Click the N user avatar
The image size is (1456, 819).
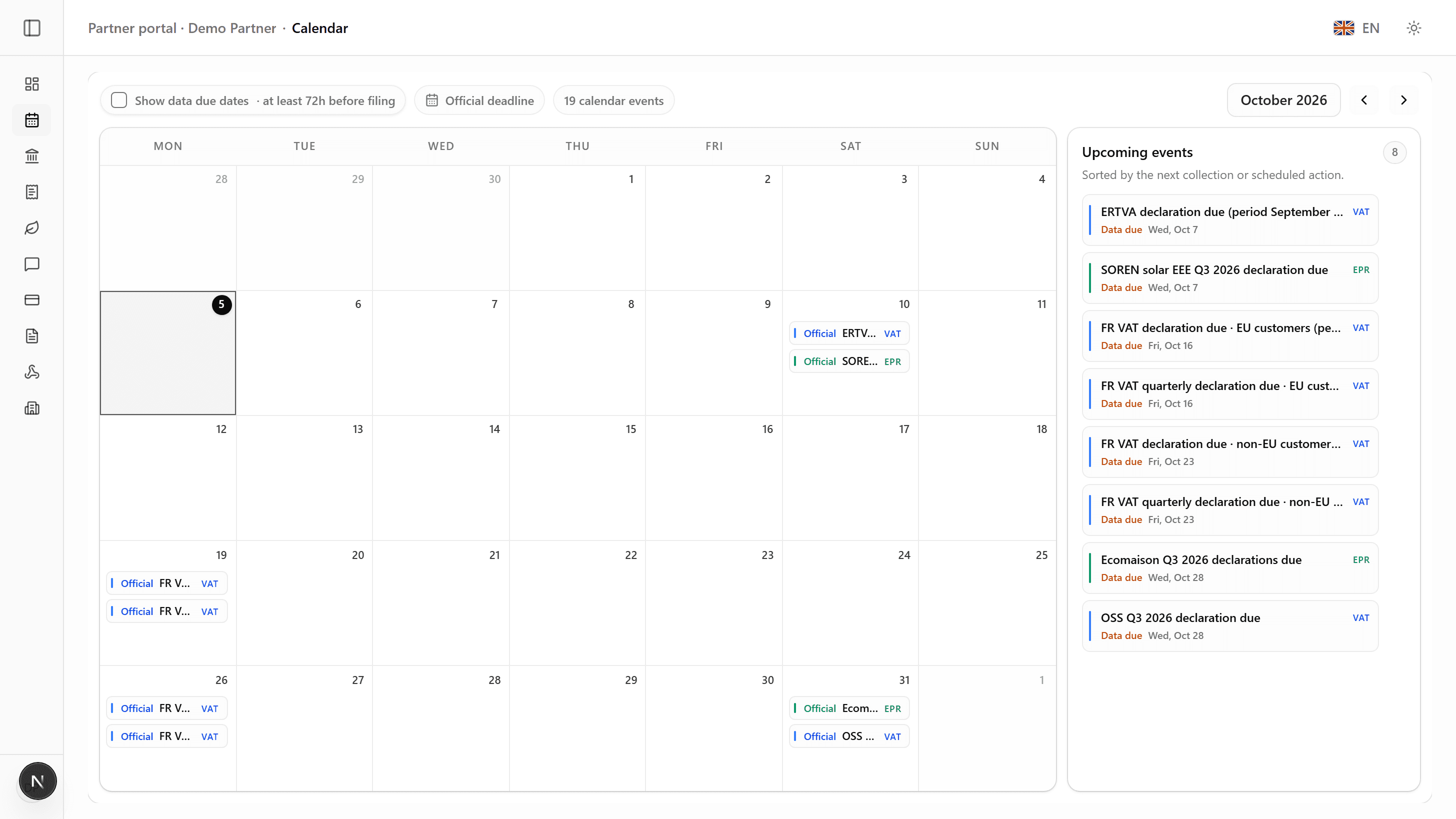tap(38, 781)
